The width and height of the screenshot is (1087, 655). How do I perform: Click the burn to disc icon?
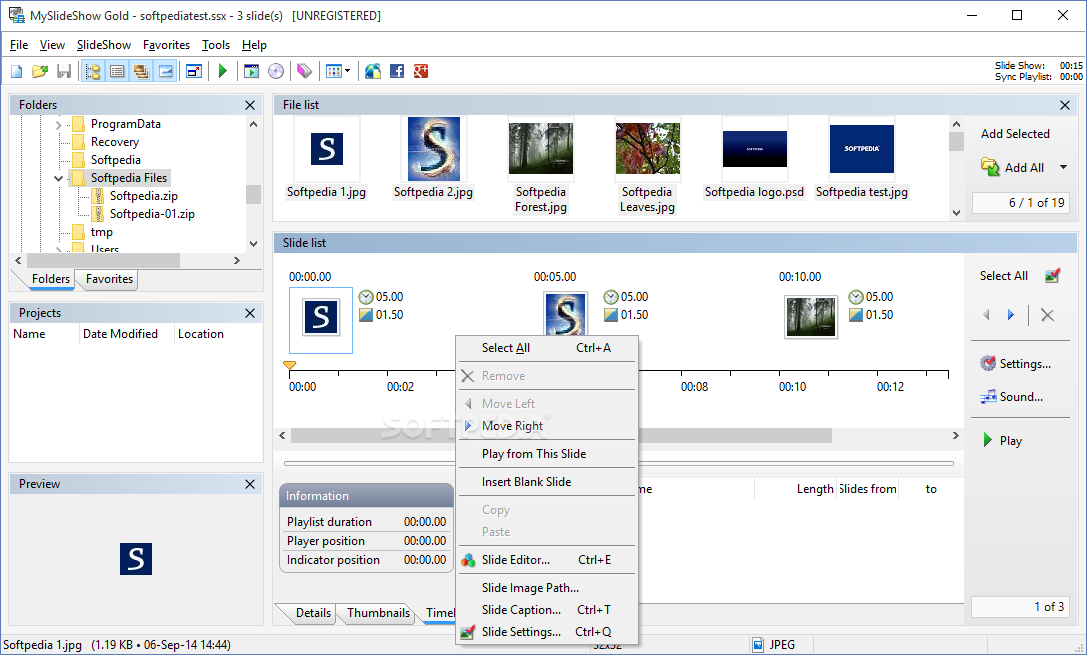point(276,71)
